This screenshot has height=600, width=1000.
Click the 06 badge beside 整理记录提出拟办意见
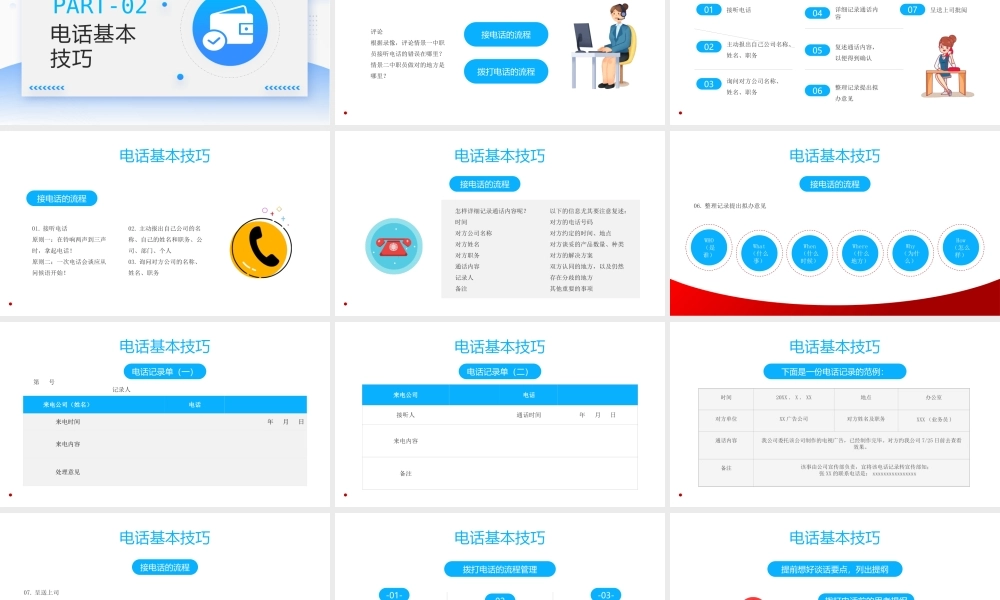click(x=817, y=91)
